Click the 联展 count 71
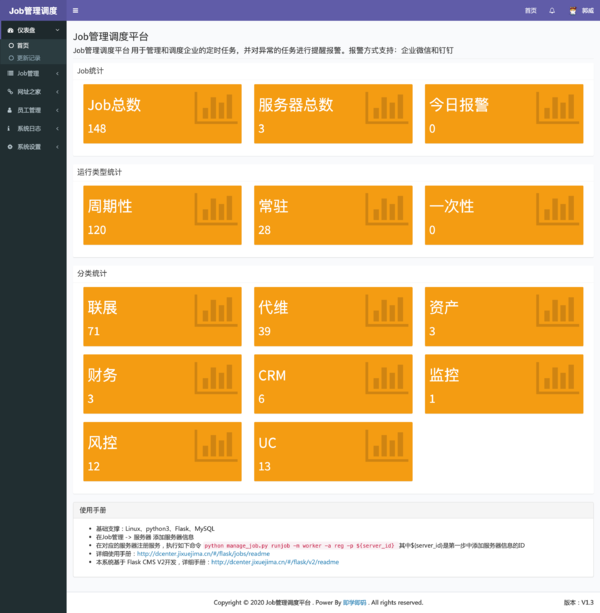The image size is (600, 613). [x=94, y=331]
